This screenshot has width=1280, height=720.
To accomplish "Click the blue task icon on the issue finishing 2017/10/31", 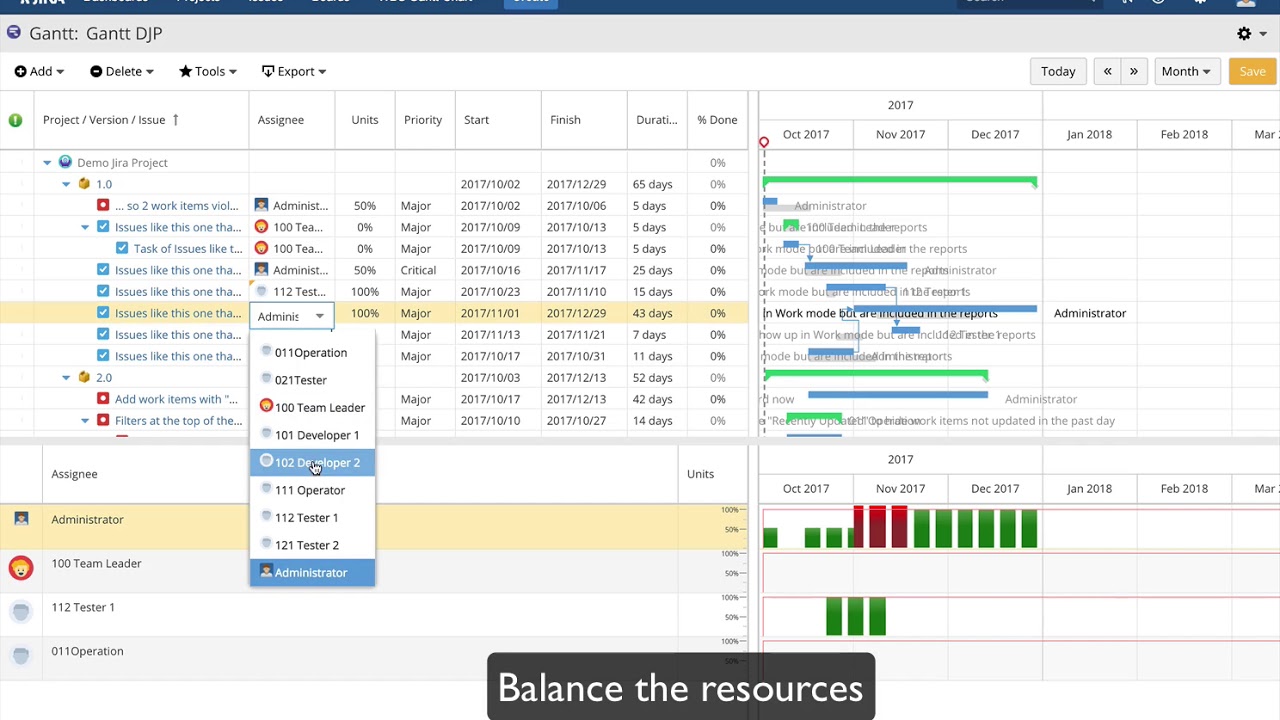I will (x=103, y=356).
